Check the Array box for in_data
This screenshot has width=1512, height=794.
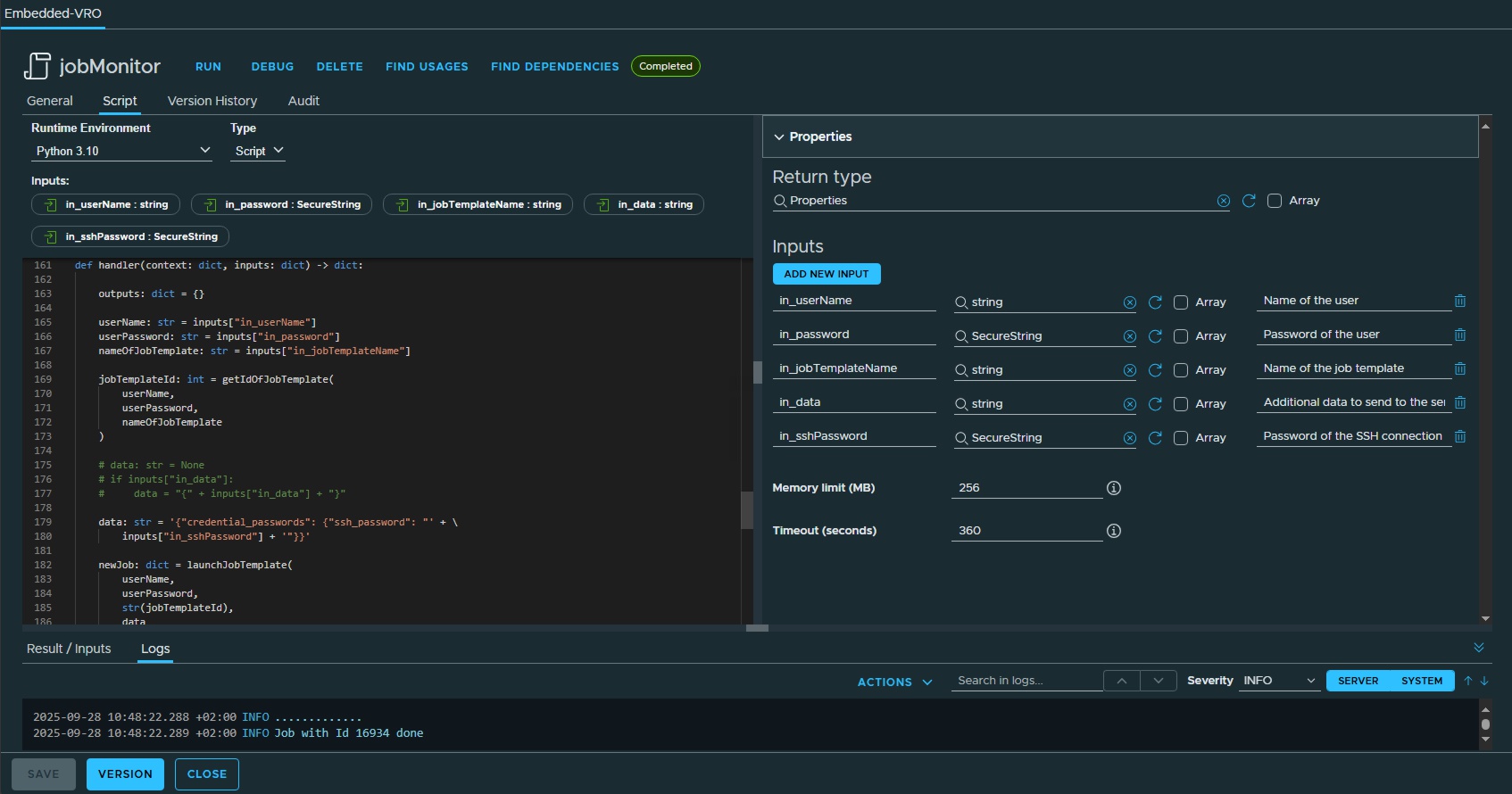point(1181,404)
